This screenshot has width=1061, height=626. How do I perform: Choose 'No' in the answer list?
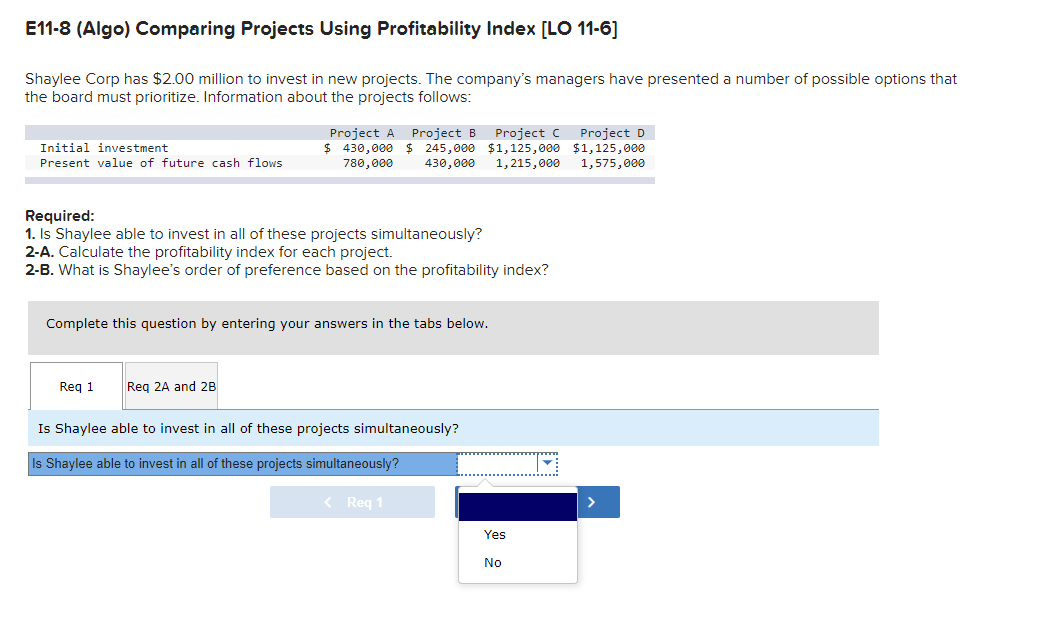point(492,562)
